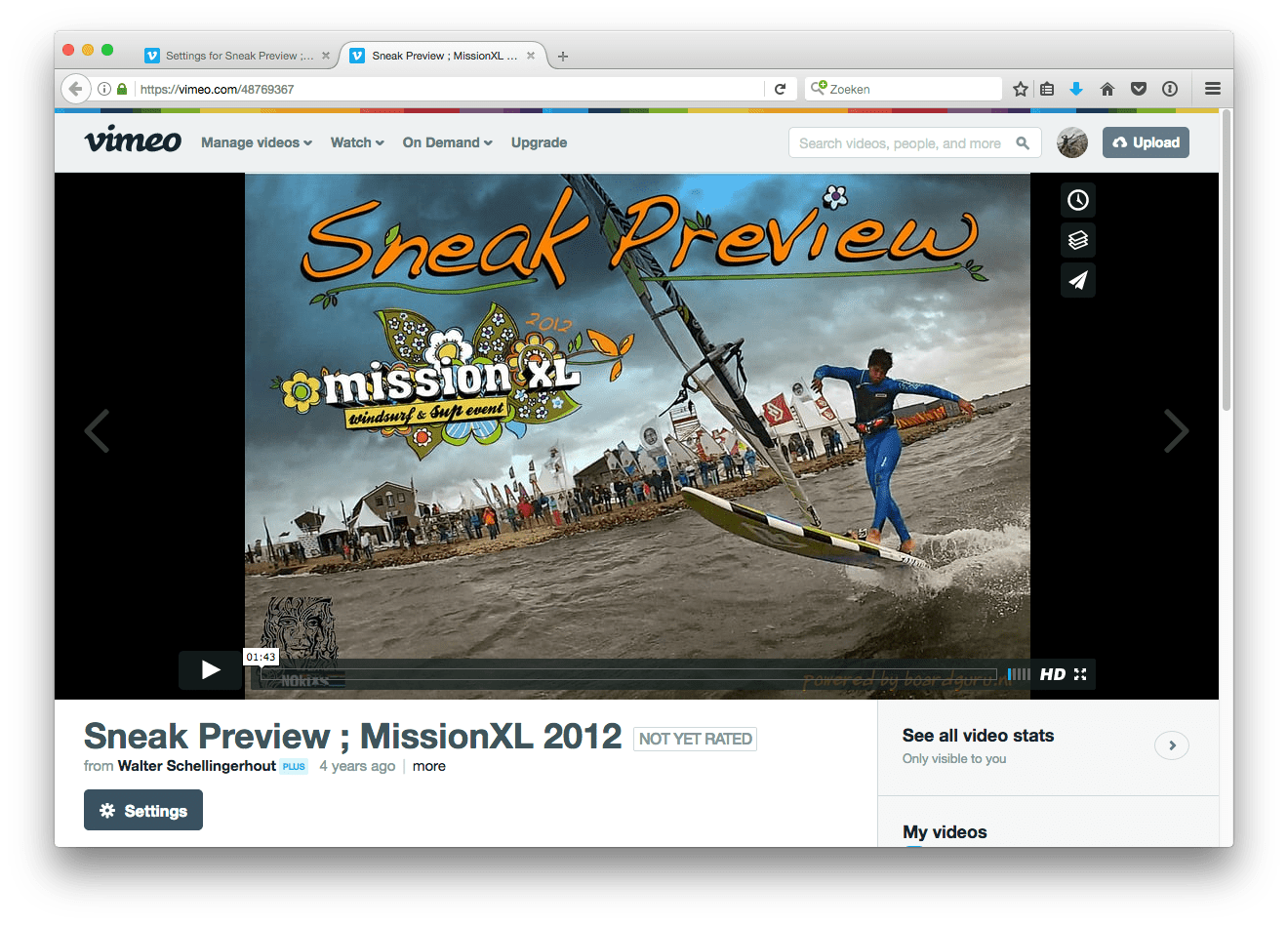Click the page vertical scrollbar
The height and width of the screenshot is (925, 1288).
click(1227, 261)
